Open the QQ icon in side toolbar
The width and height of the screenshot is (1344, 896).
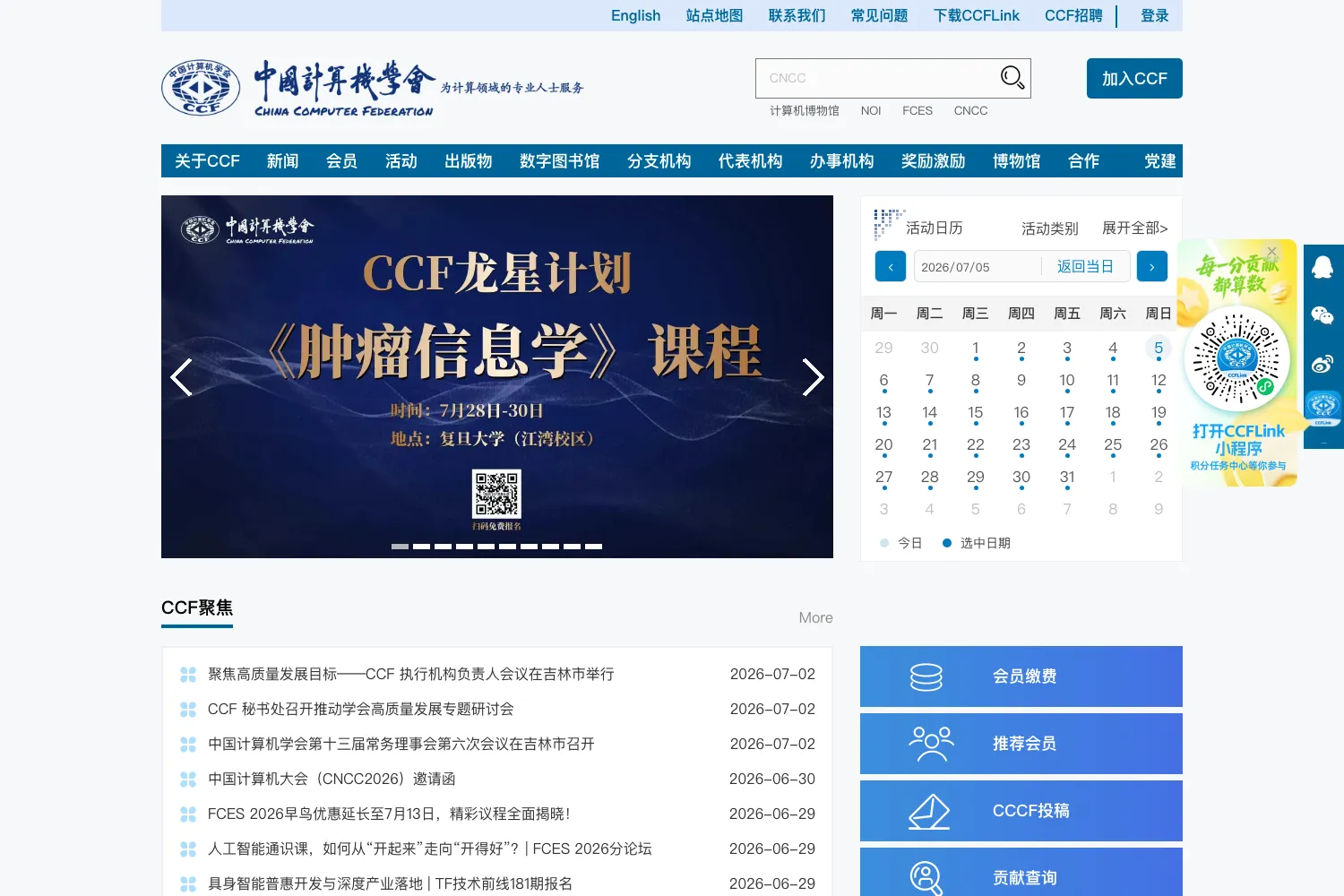point(1322,267)
